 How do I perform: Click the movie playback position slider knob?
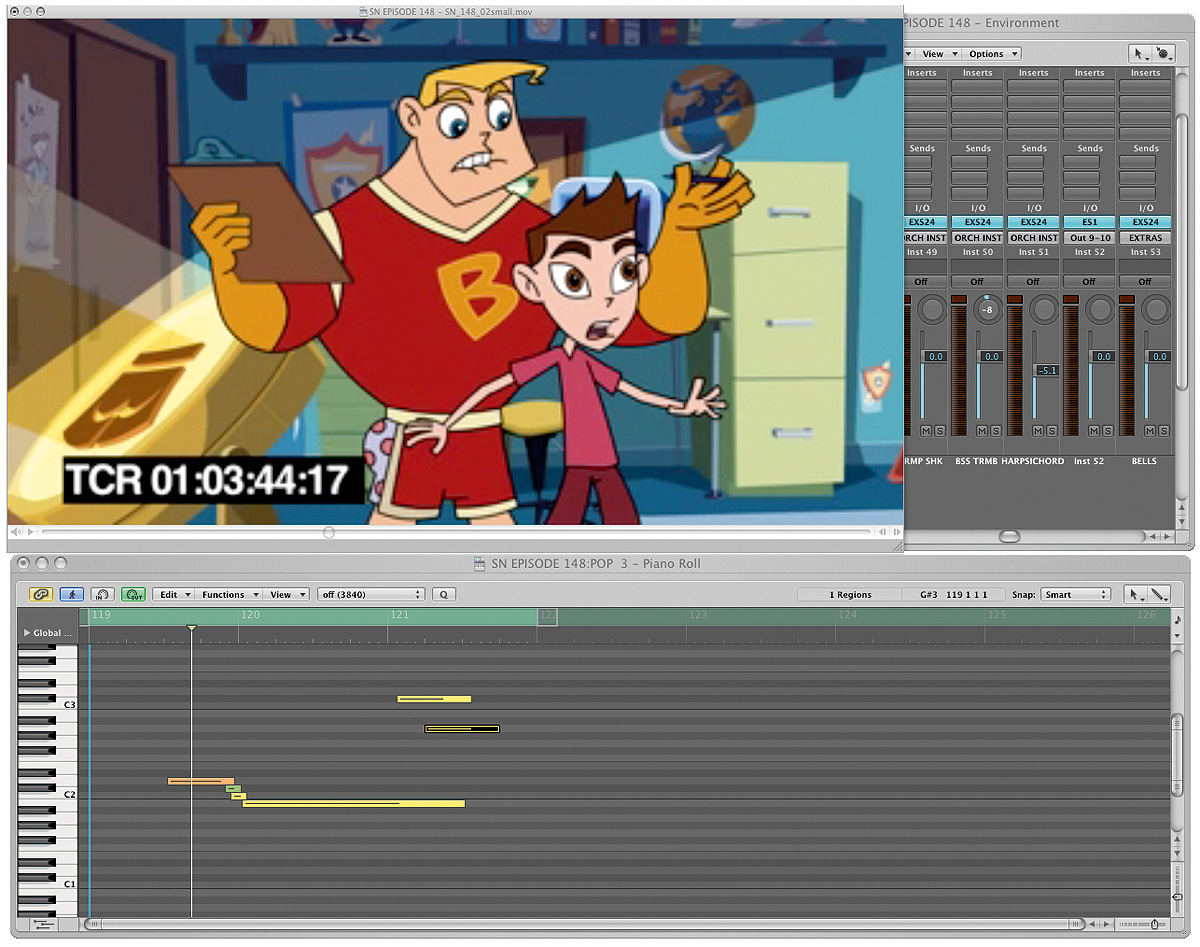[329, 533]
